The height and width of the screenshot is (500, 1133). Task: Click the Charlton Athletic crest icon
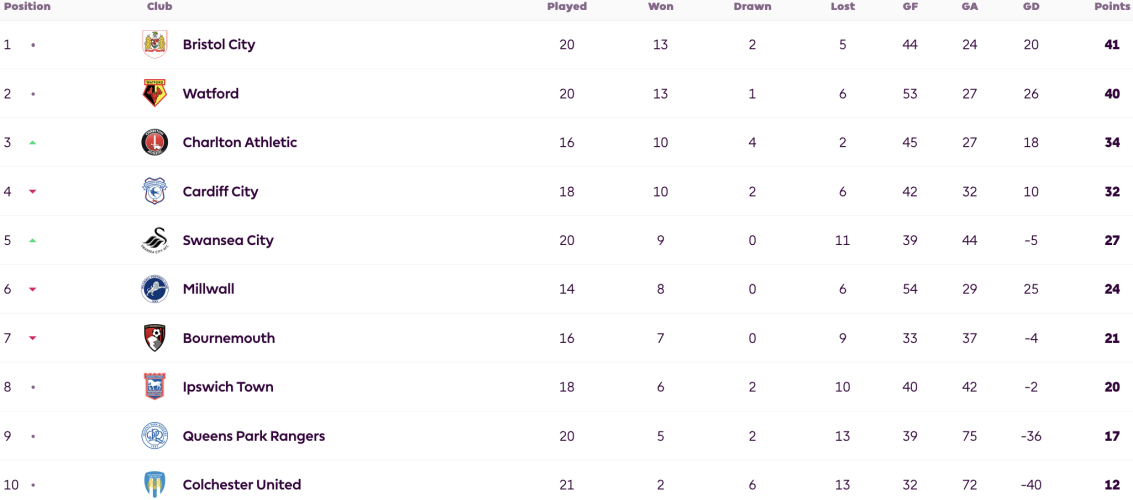pyautogui.click(x=155, y=142)
